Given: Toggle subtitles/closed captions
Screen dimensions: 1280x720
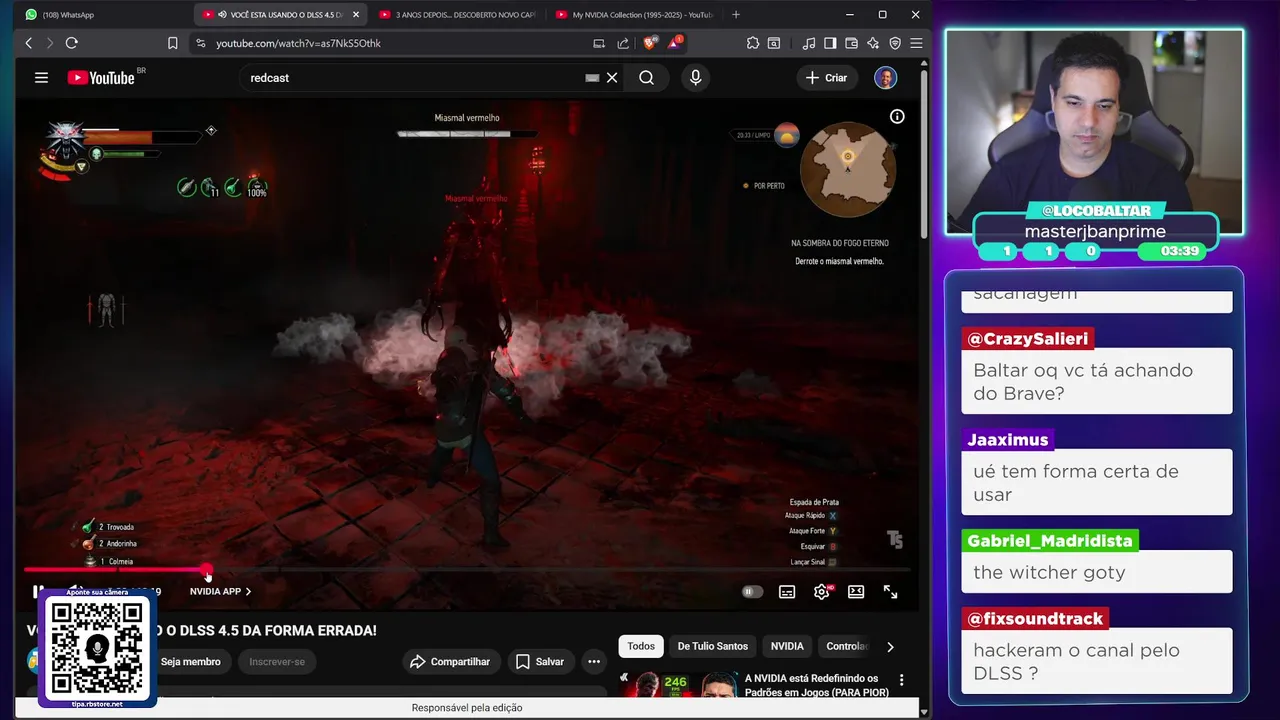Looking at the screenshot, I should click(787, 592).
